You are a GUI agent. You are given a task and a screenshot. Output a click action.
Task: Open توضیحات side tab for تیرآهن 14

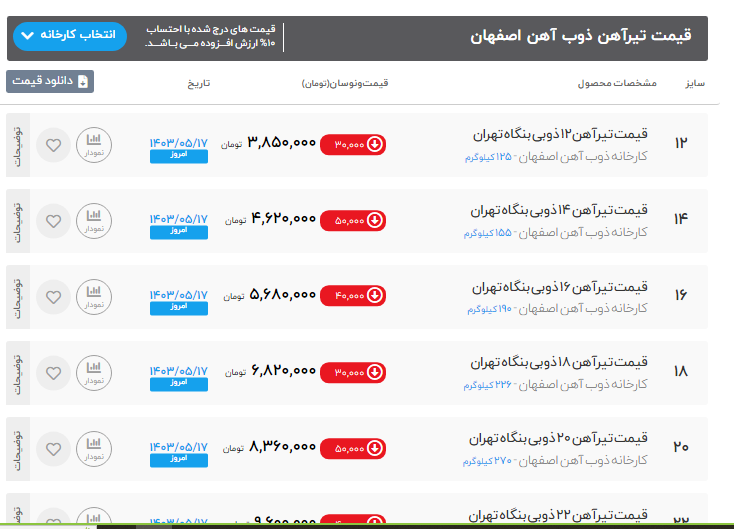tap(17, 220)
